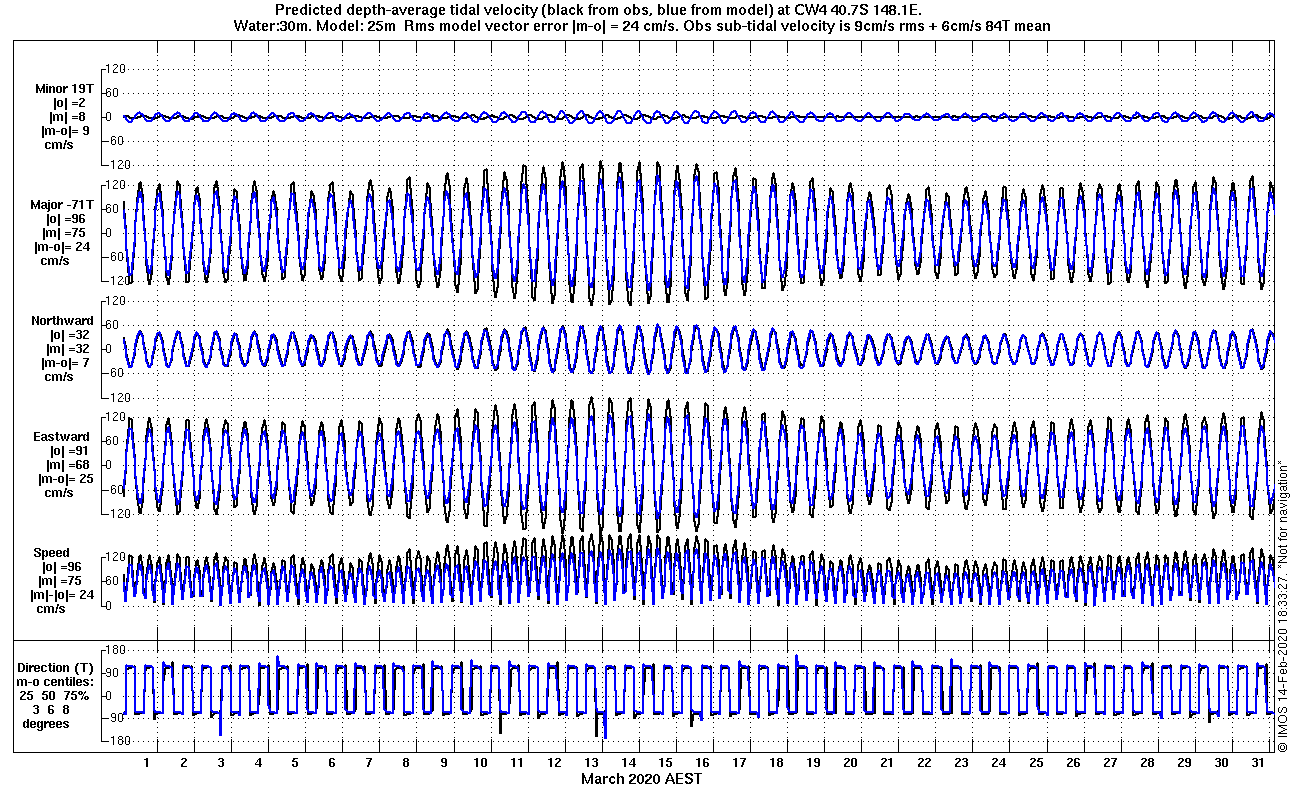1300x800 pixels.
Task: Click the 'degrees' unit label
Action: 46,724
